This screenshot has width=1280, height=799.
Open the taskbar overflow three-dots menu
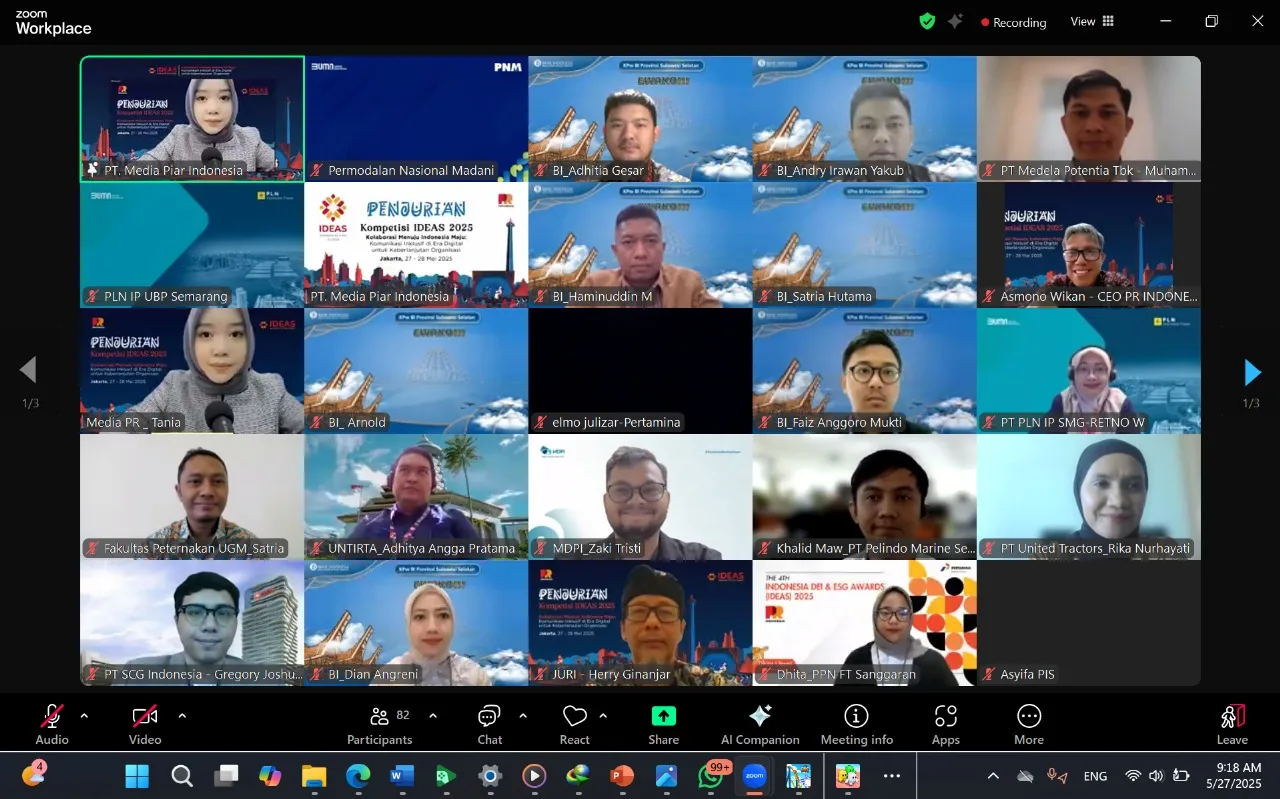click(892, 776)
